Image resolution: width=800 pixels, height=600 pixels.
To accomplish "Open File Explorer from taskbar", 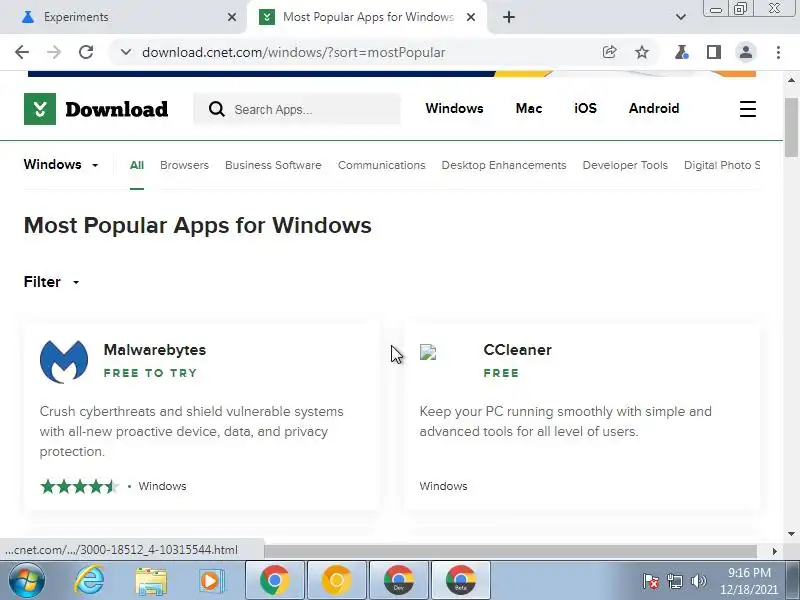I will [x=151, y=581].
